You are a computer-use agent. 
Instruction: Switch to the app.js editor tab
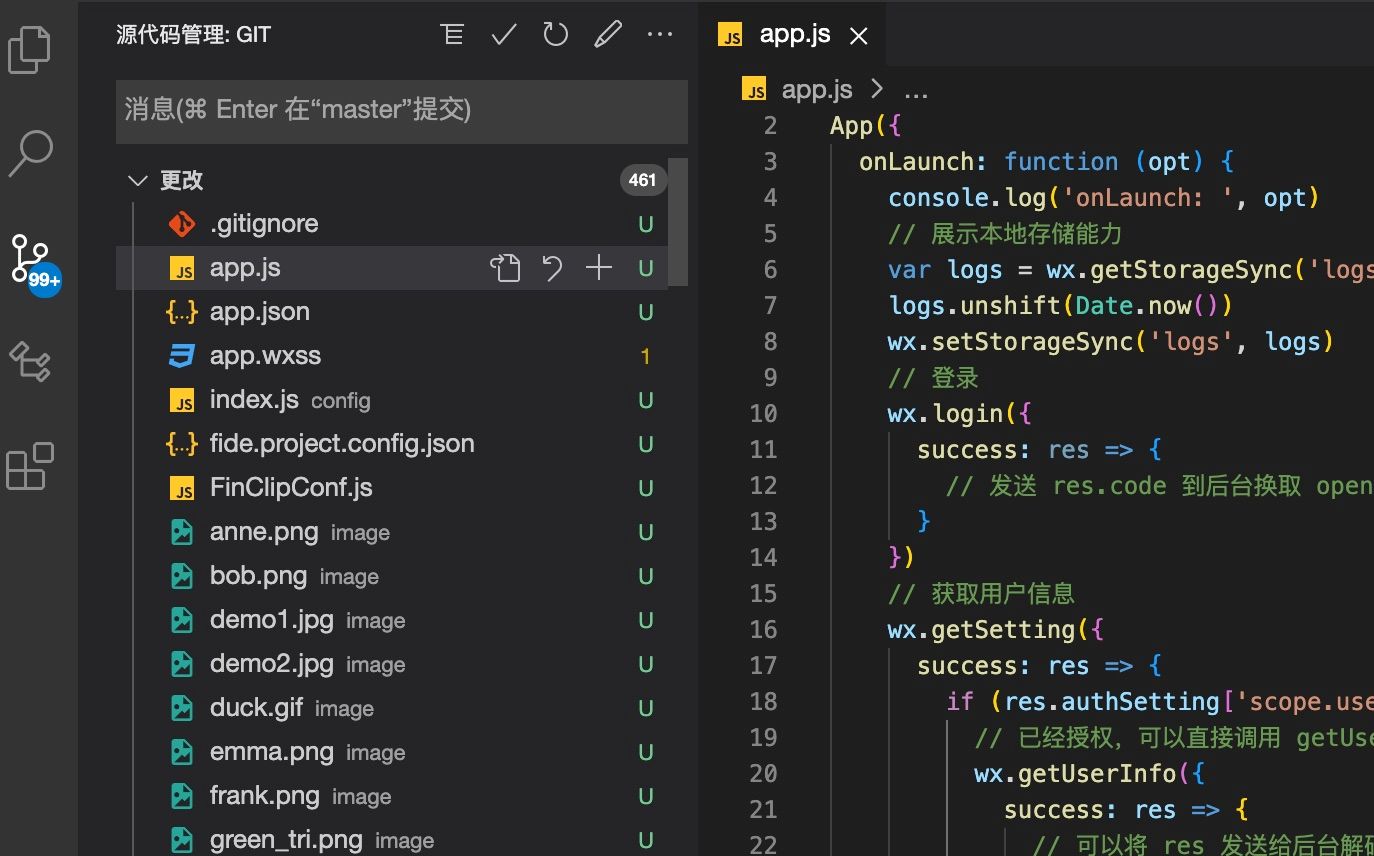(x=794, y=35)
